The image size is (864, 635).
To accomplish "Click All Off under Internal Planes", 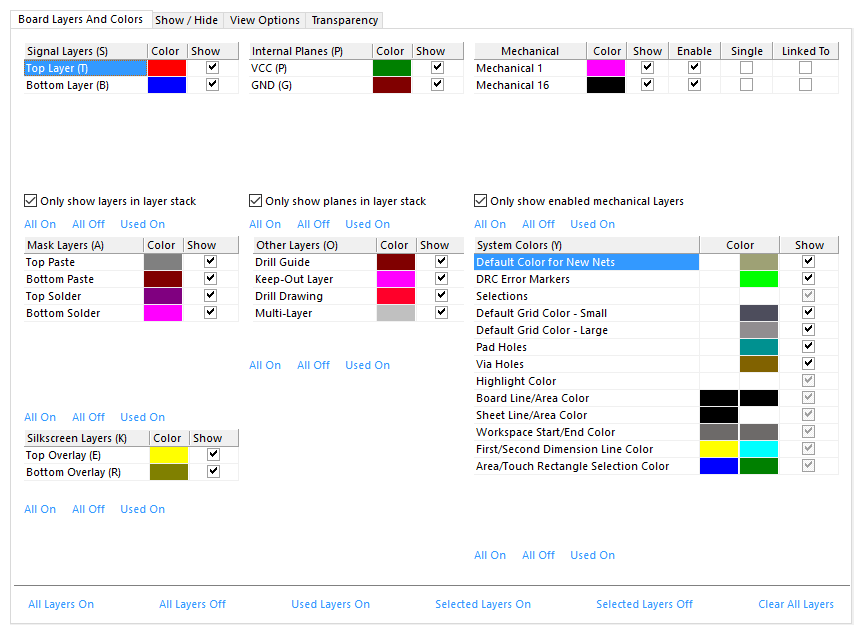I will click(313, 224).
